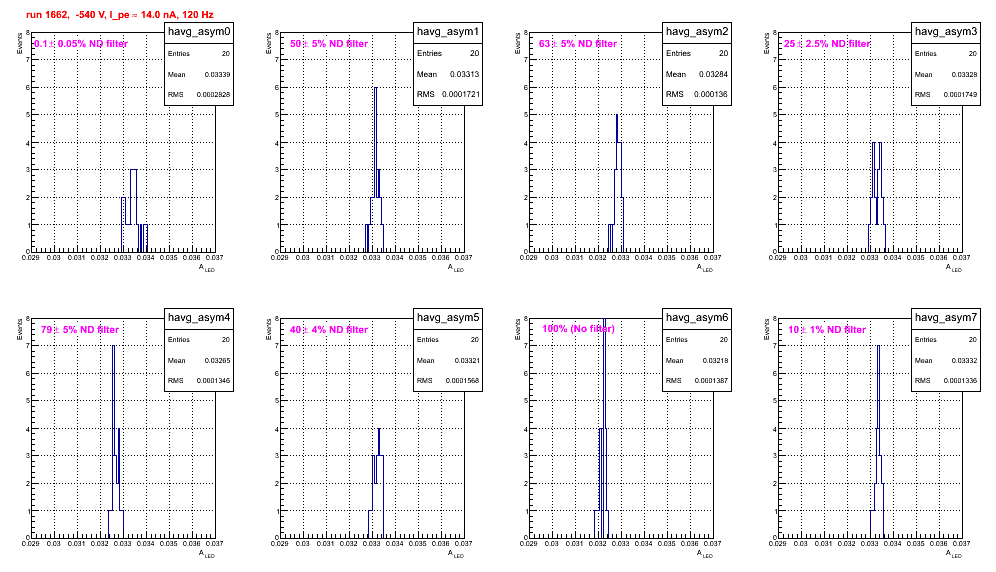Click the histogram bars in havg_asym3 plot
This screenshot has width=996, height=572.
(877, 197)
